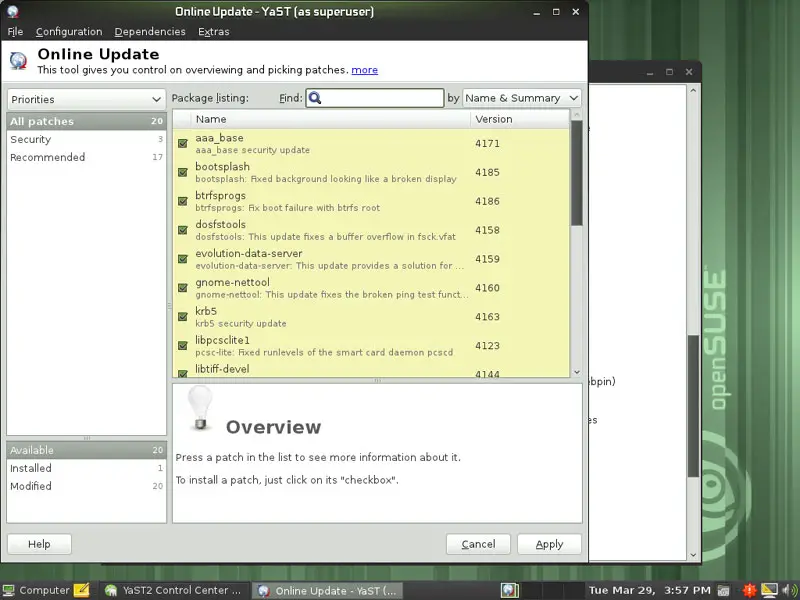Open the Configuration menu
Image resolution: width=800 pixels, height=600 pixels.
(69, 32)
